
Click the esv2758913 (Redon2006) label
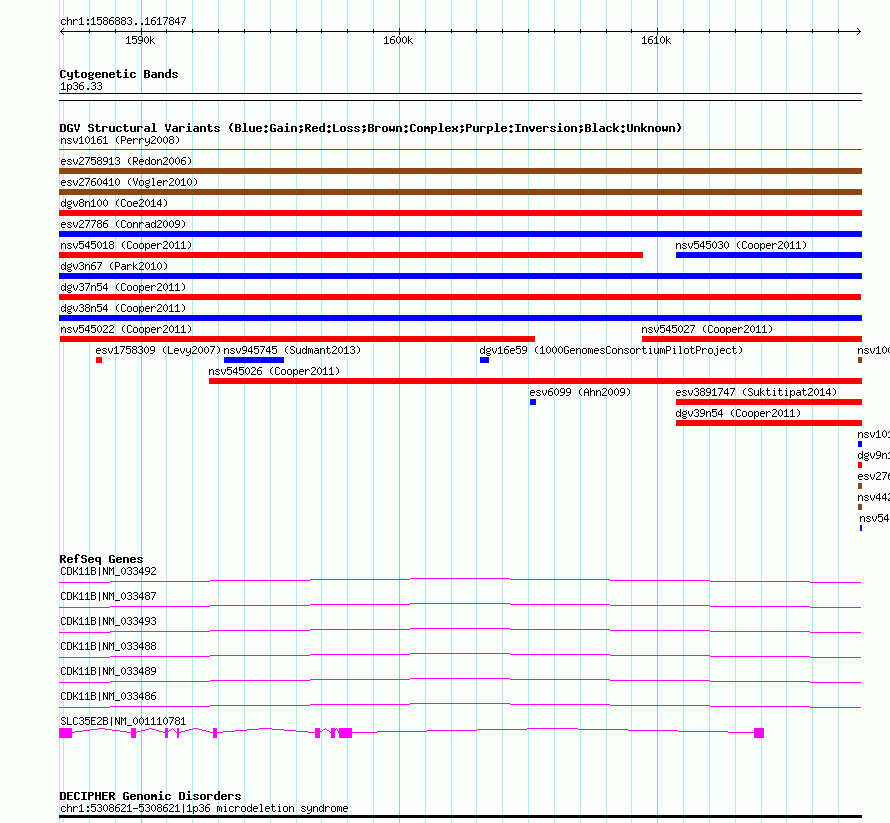click(126, 161)
